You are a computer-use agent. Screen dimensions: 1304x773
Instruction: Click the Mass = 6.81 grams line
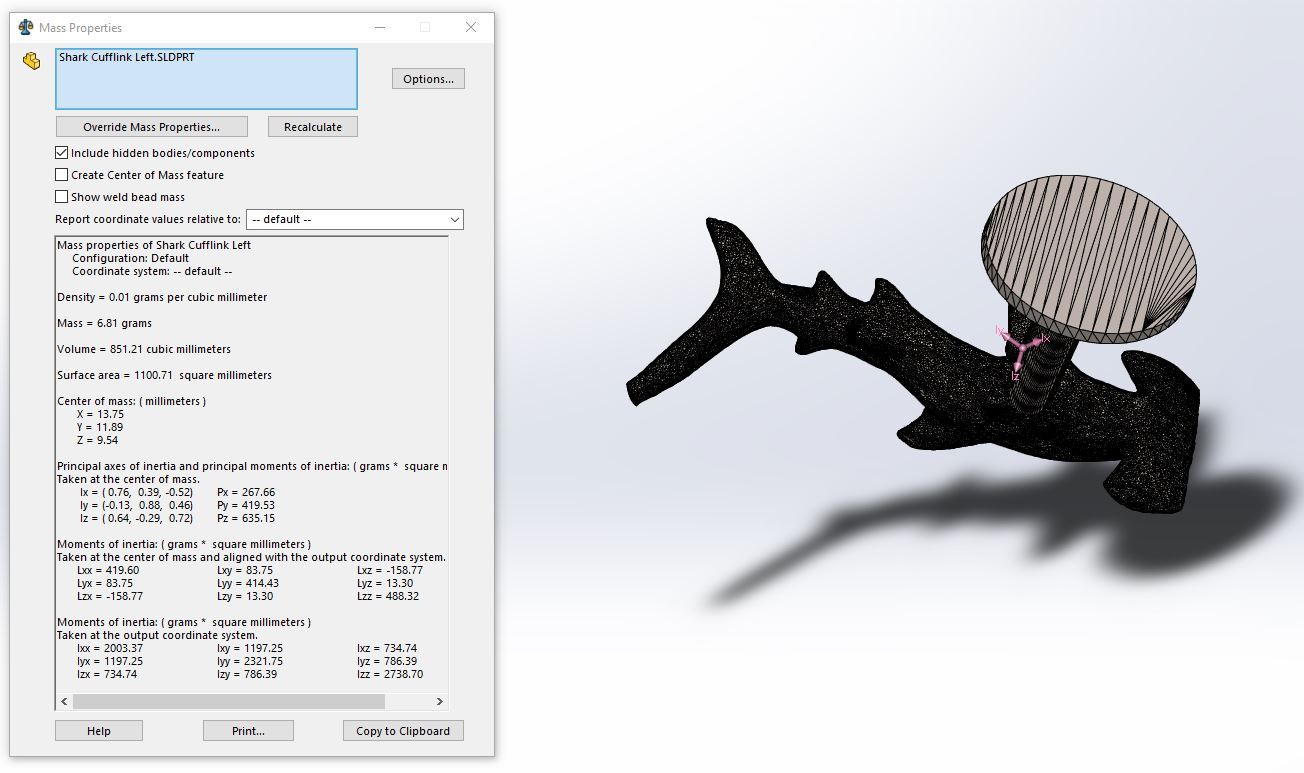(x=105, y=323)
